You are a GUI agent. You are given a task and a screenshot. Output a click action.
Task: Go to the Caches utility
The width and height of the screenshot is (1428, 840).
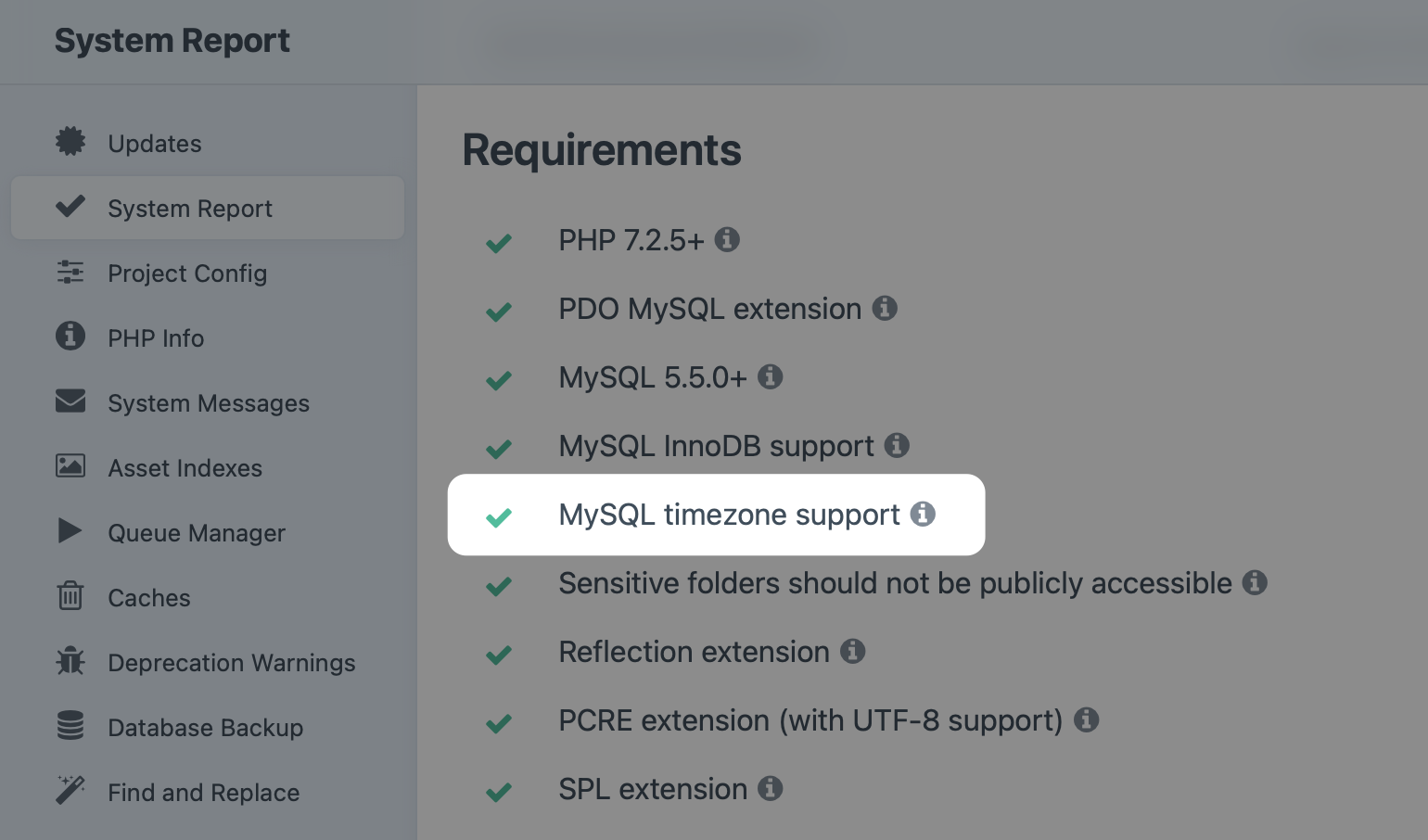(x=208, y=597)
